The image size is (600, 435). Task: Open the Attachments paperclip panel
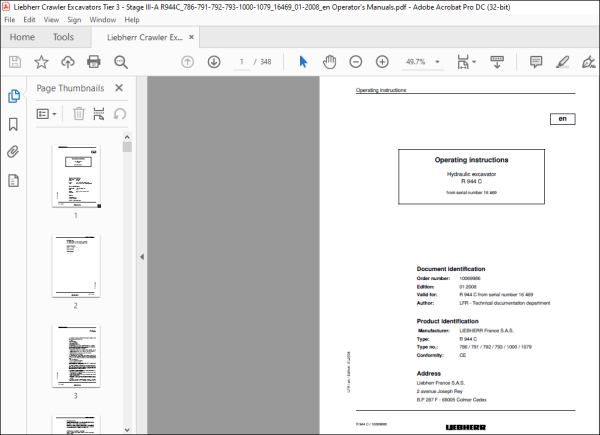click(x=13, y=152)
